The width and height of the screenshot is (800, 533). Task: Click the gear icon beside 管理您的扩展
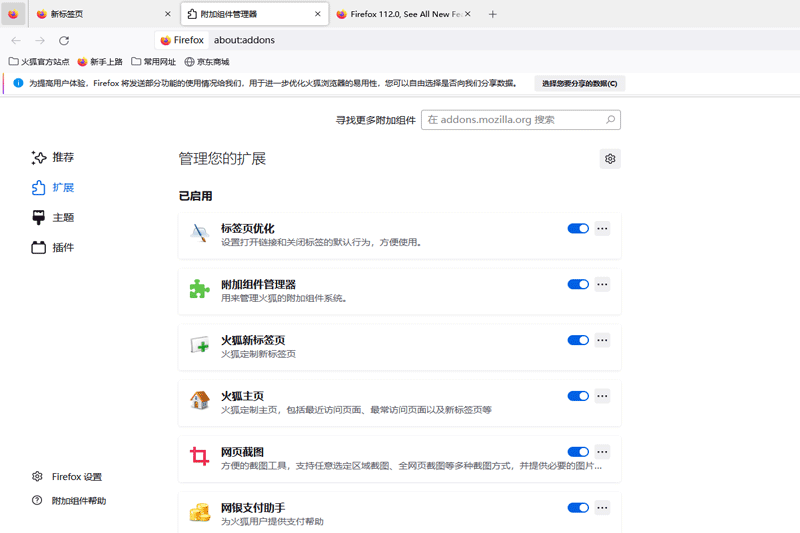click(610, 158)
